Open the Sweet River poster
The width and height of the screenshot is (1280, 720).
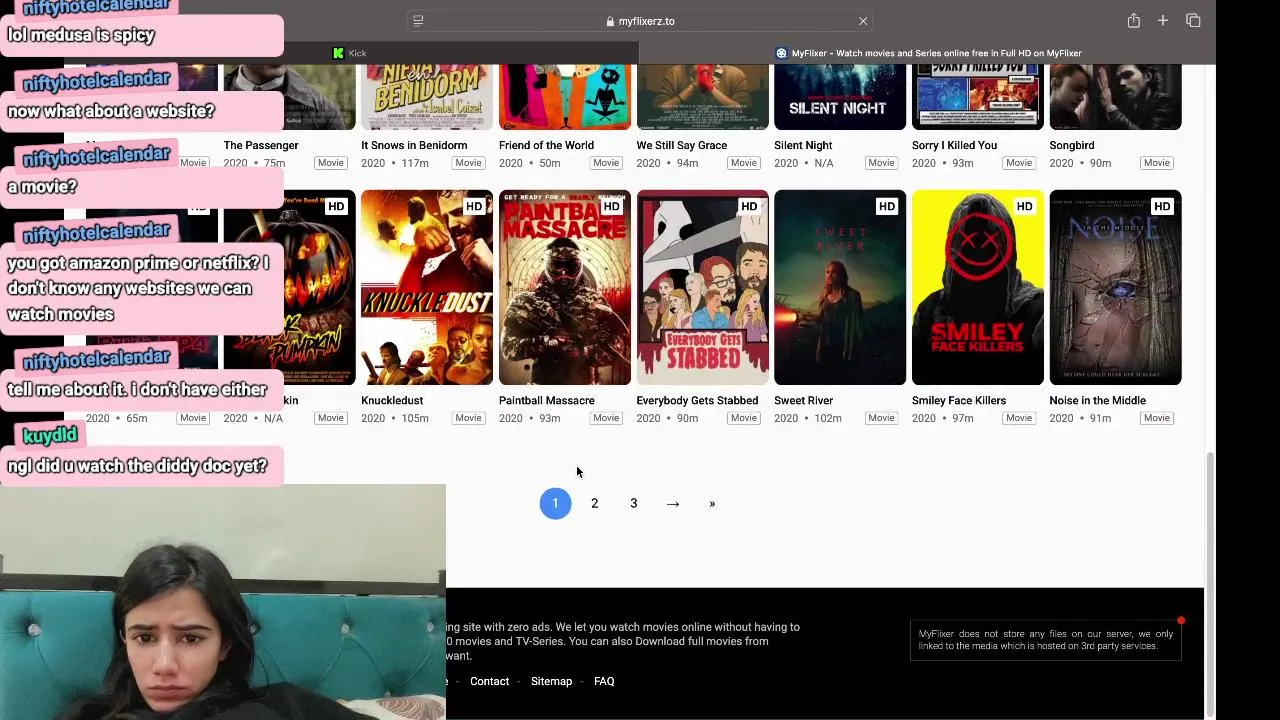coord(840,287)
